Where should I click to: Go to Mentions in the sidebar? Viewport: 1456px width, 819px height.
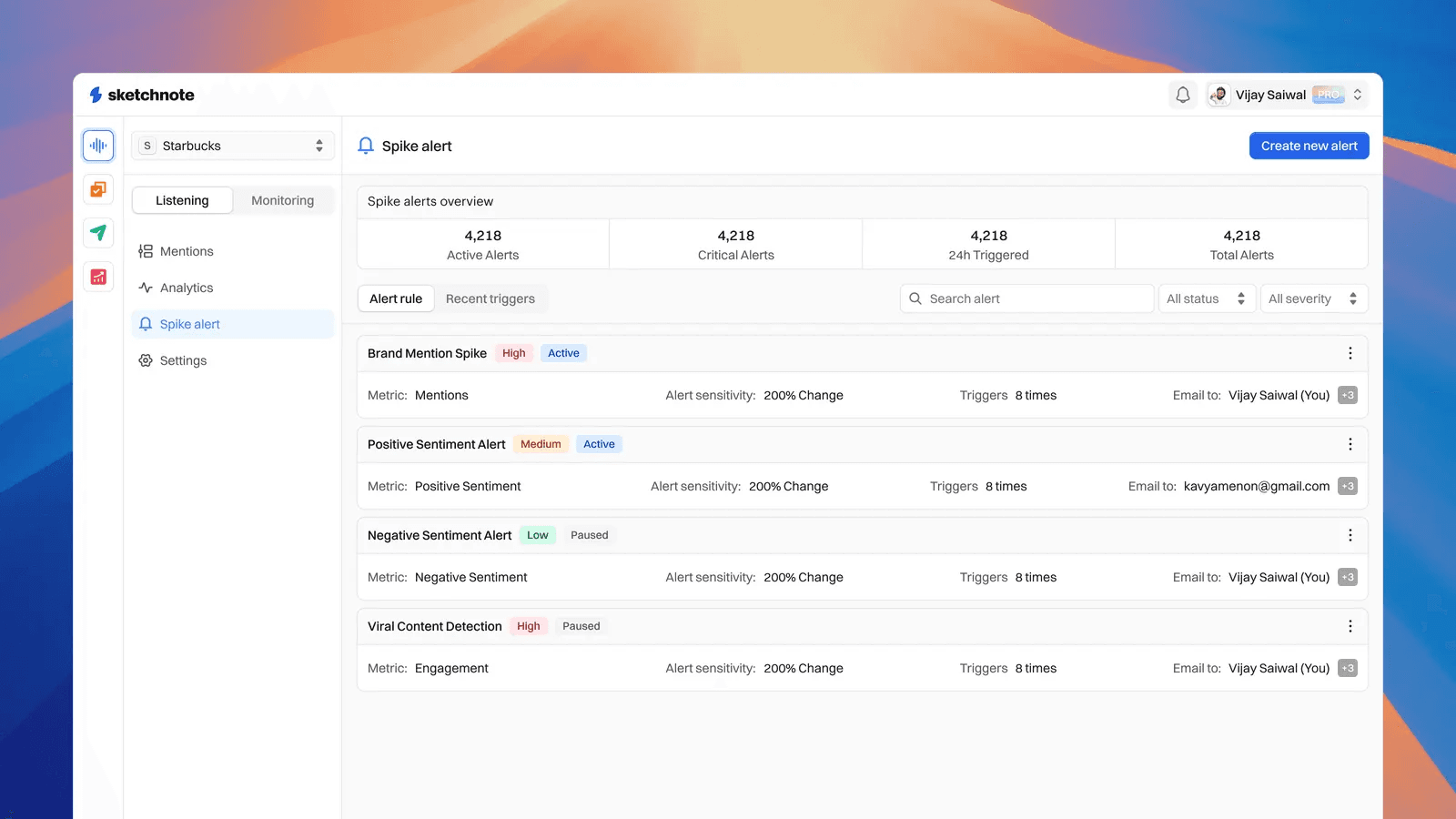pyautogui.click(x=233, y=251)
